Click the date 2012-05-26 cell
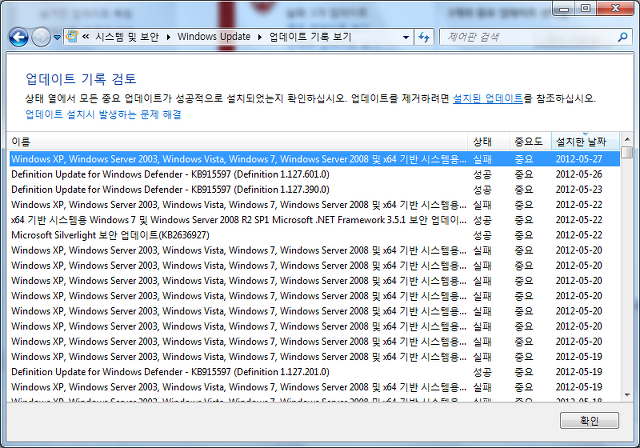Screen dimensions: 640x448 pos(579,174)
